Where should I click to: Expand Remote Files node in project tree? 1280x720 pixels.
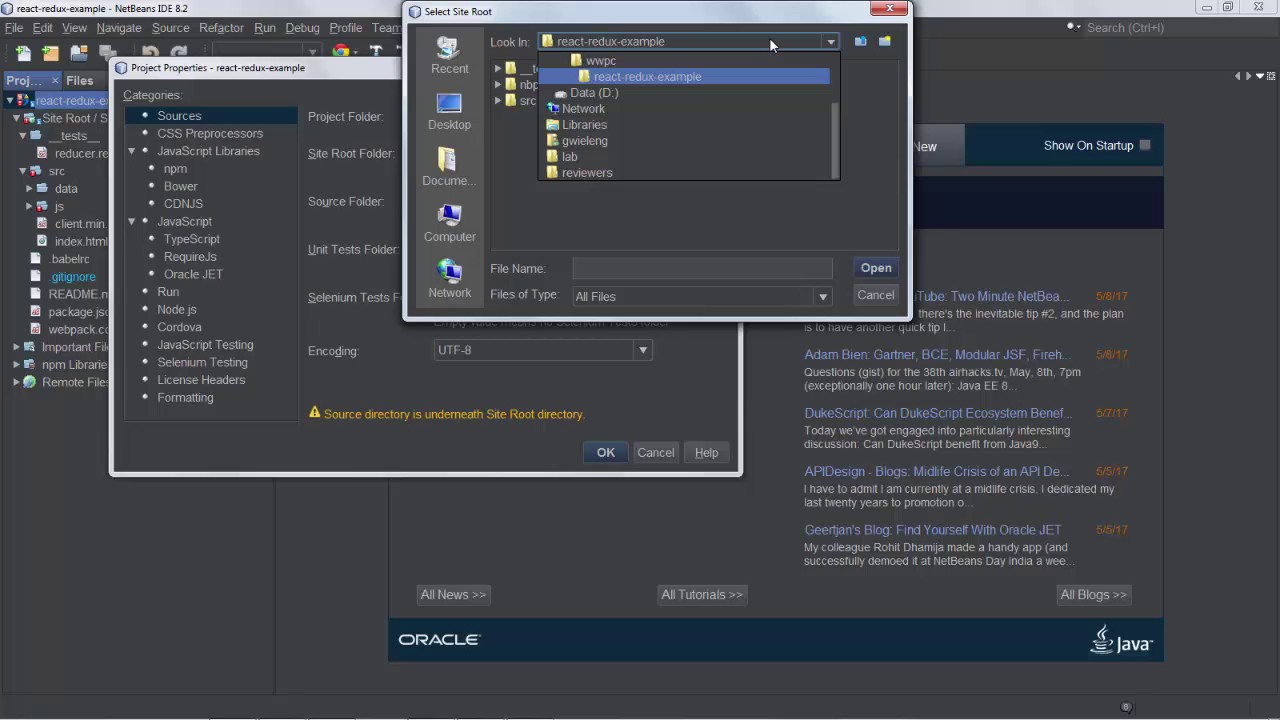pyautogui.click(x=16, y=382)
